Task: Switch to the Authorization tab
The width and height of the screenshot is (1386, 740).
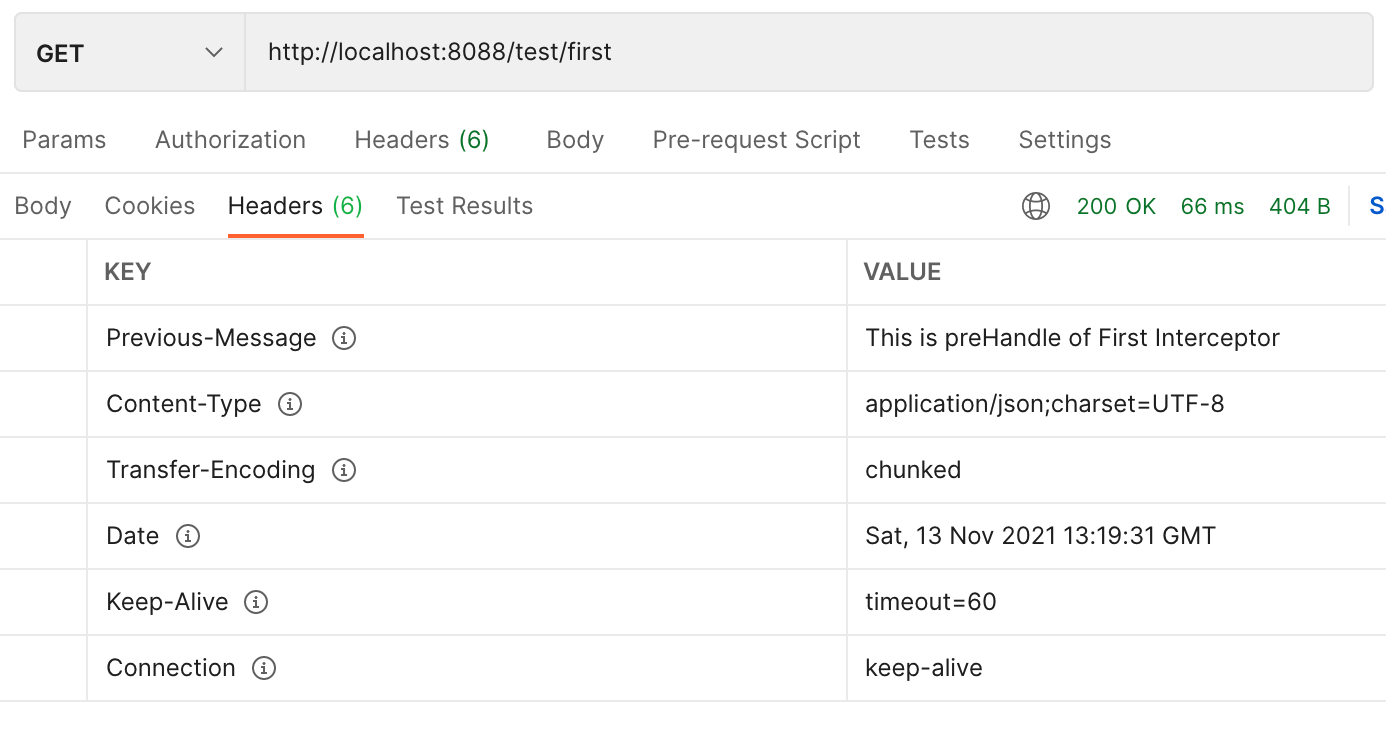Action: (x=230, y=140)
